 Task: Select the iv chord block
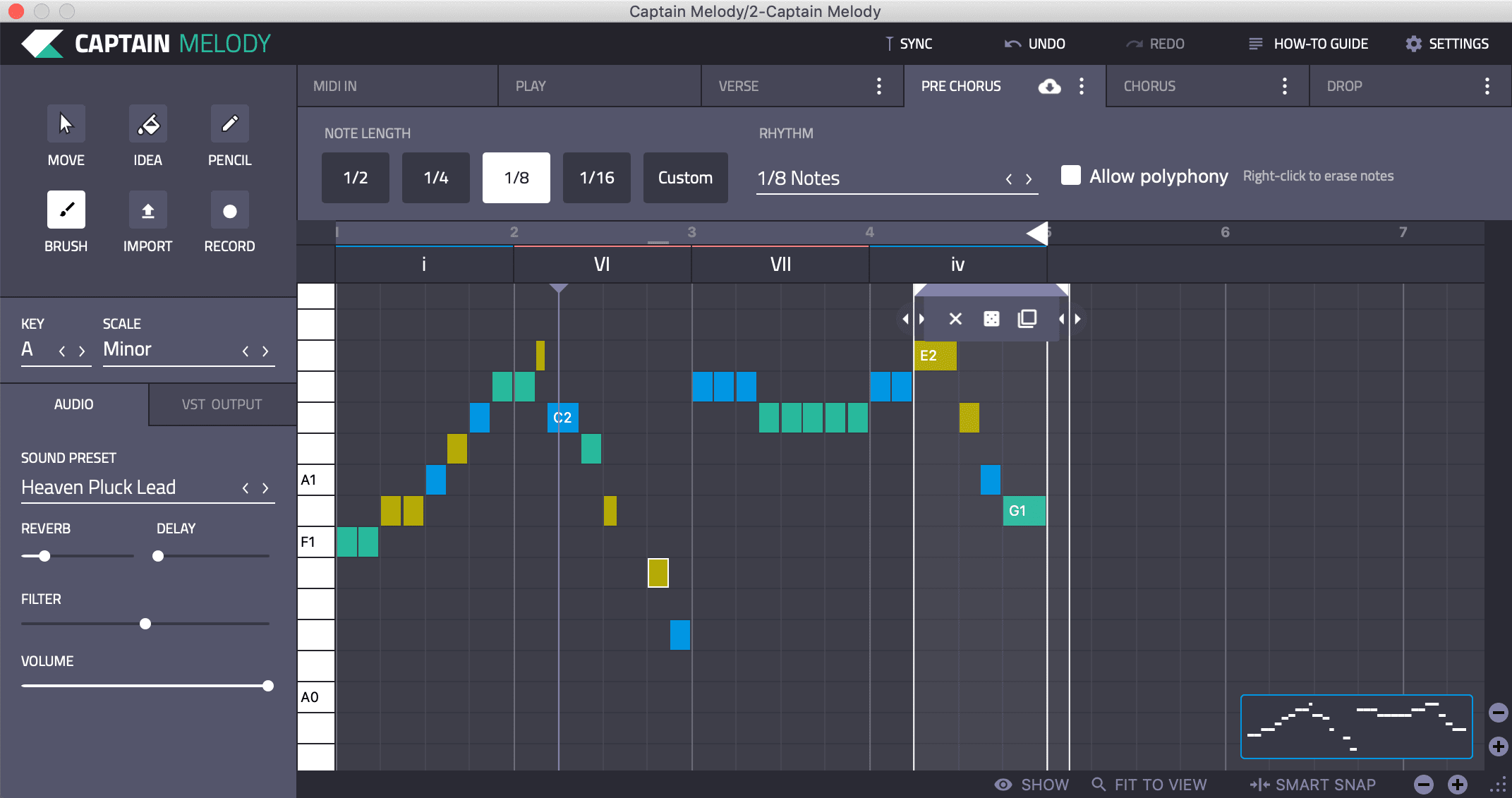click(x=958, y=265)
